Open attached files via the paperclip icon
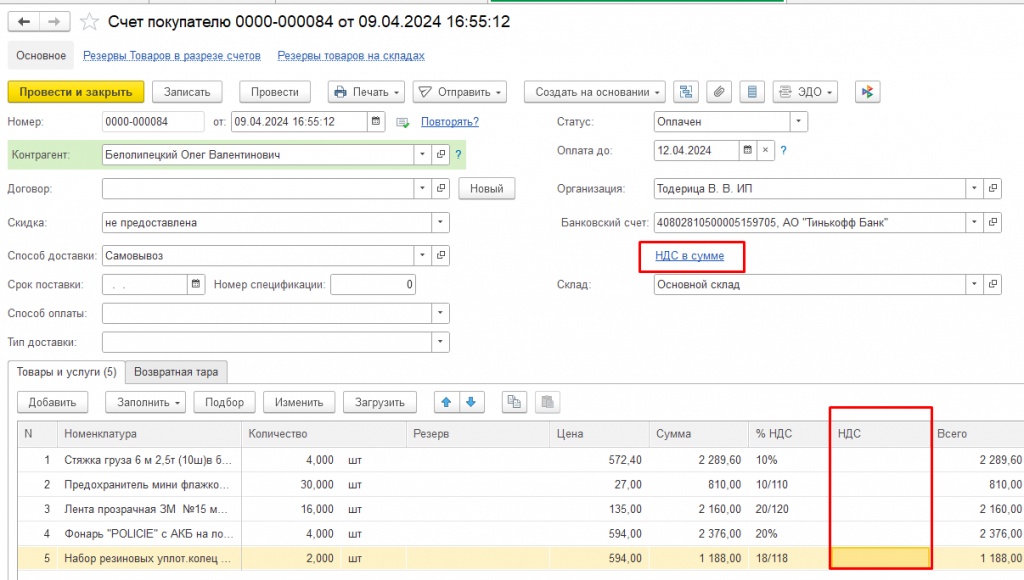Image resolution: width=1024 pixels, height=580 pixels. tap(719, 92)
